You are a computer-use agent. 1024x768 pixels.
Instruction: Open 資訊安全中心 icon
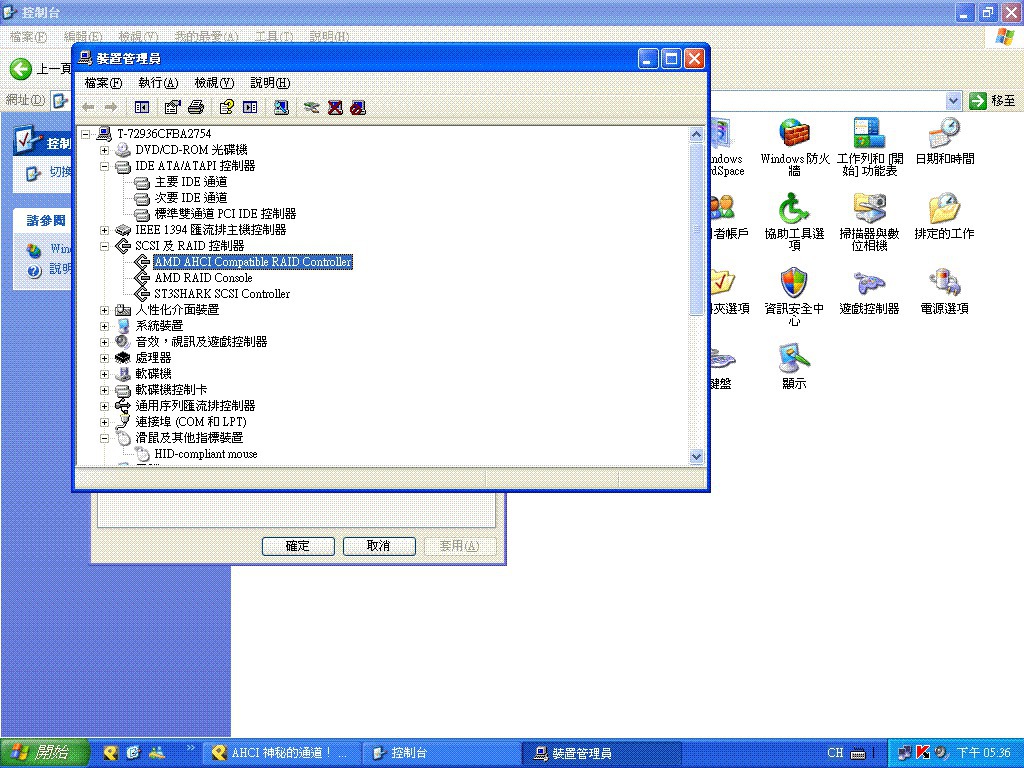click(794, 297)
